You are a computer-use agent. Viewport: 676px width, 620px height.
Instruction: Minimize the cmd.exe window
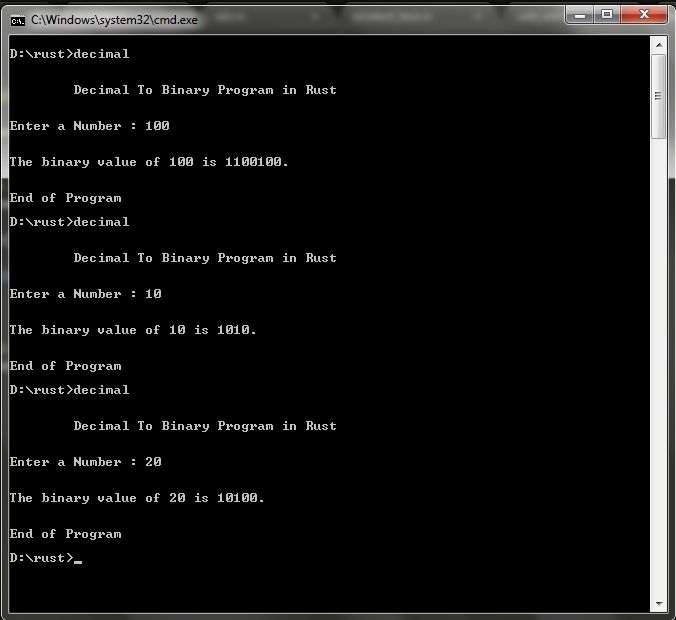580,16
